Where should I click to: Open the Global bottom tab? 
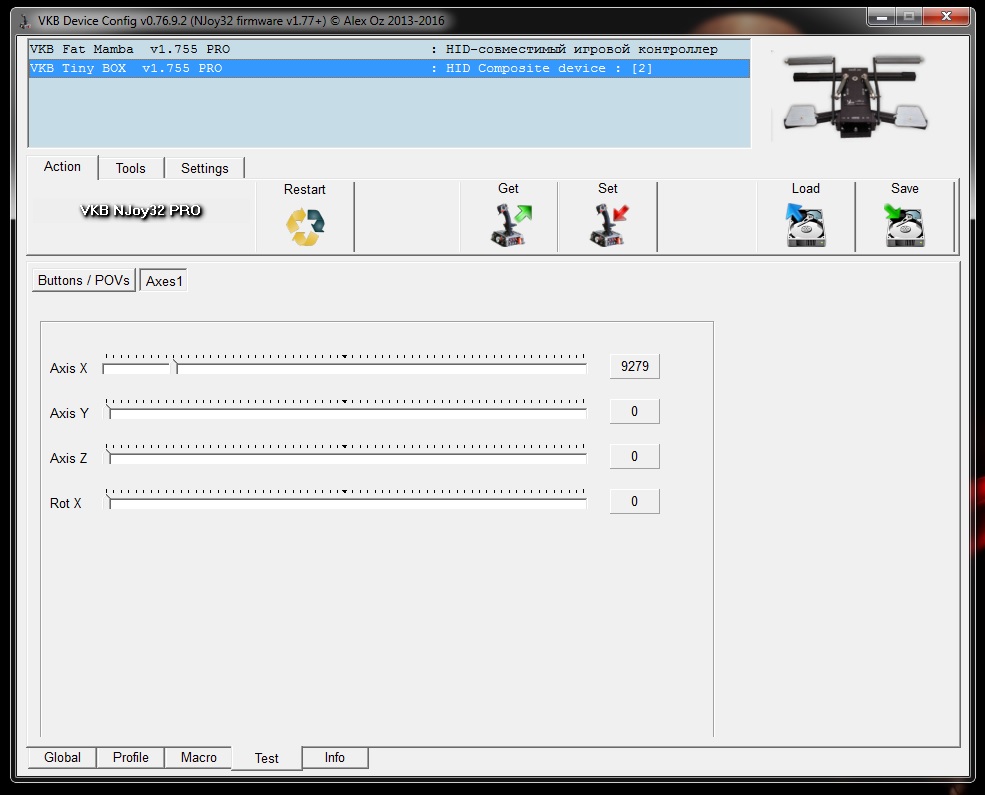(62, 758)
